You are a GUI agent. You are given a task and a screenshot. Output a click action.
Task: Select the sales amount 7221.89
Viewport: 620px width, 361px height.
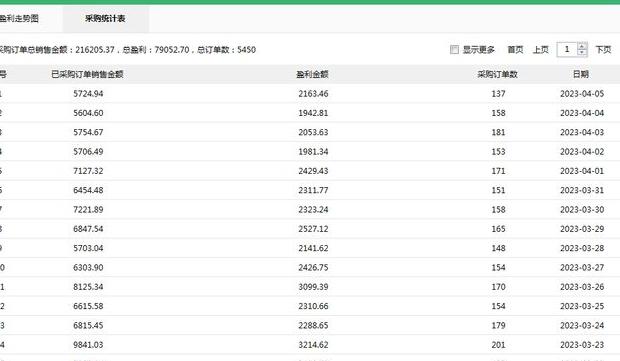88,210
